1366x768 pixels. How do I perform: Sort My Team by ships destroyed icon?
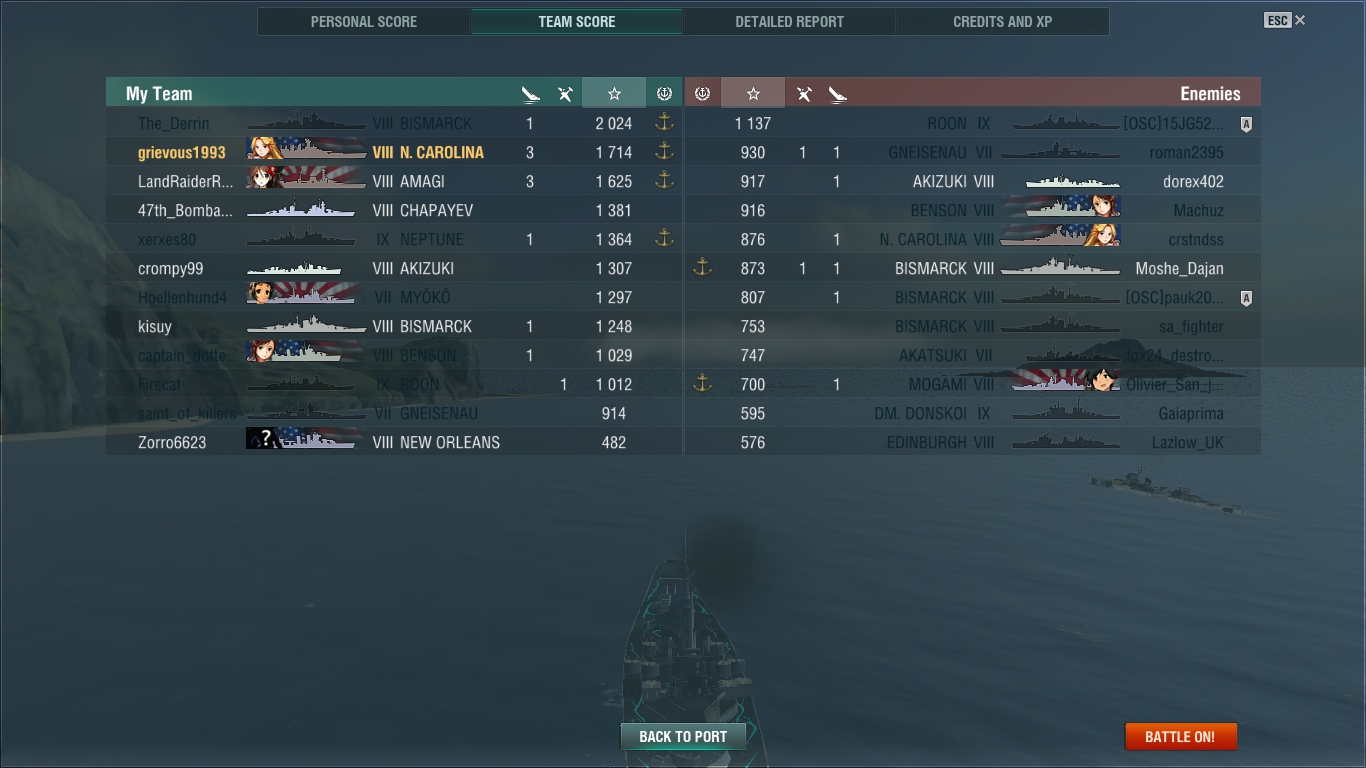coord(530,94)
